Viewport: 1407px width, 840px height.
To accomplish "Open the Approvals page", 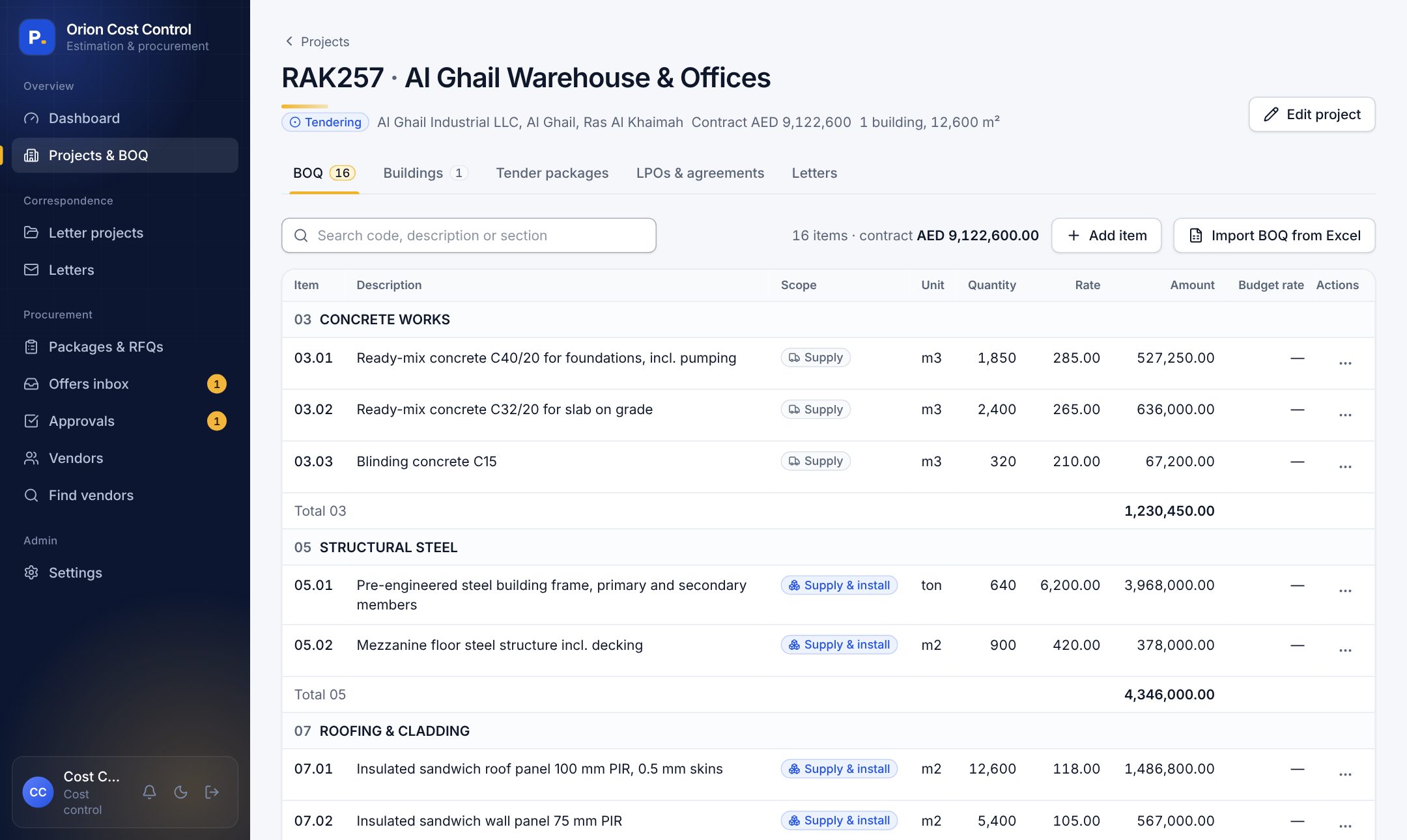I will click(x=125, y=421).
